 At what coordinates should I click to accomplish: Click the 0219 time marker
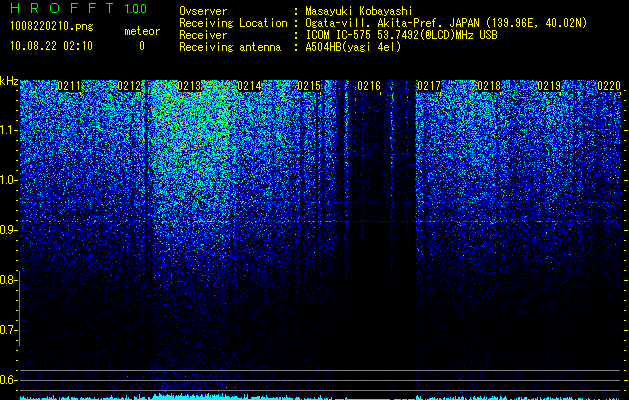tap(549, 86)
